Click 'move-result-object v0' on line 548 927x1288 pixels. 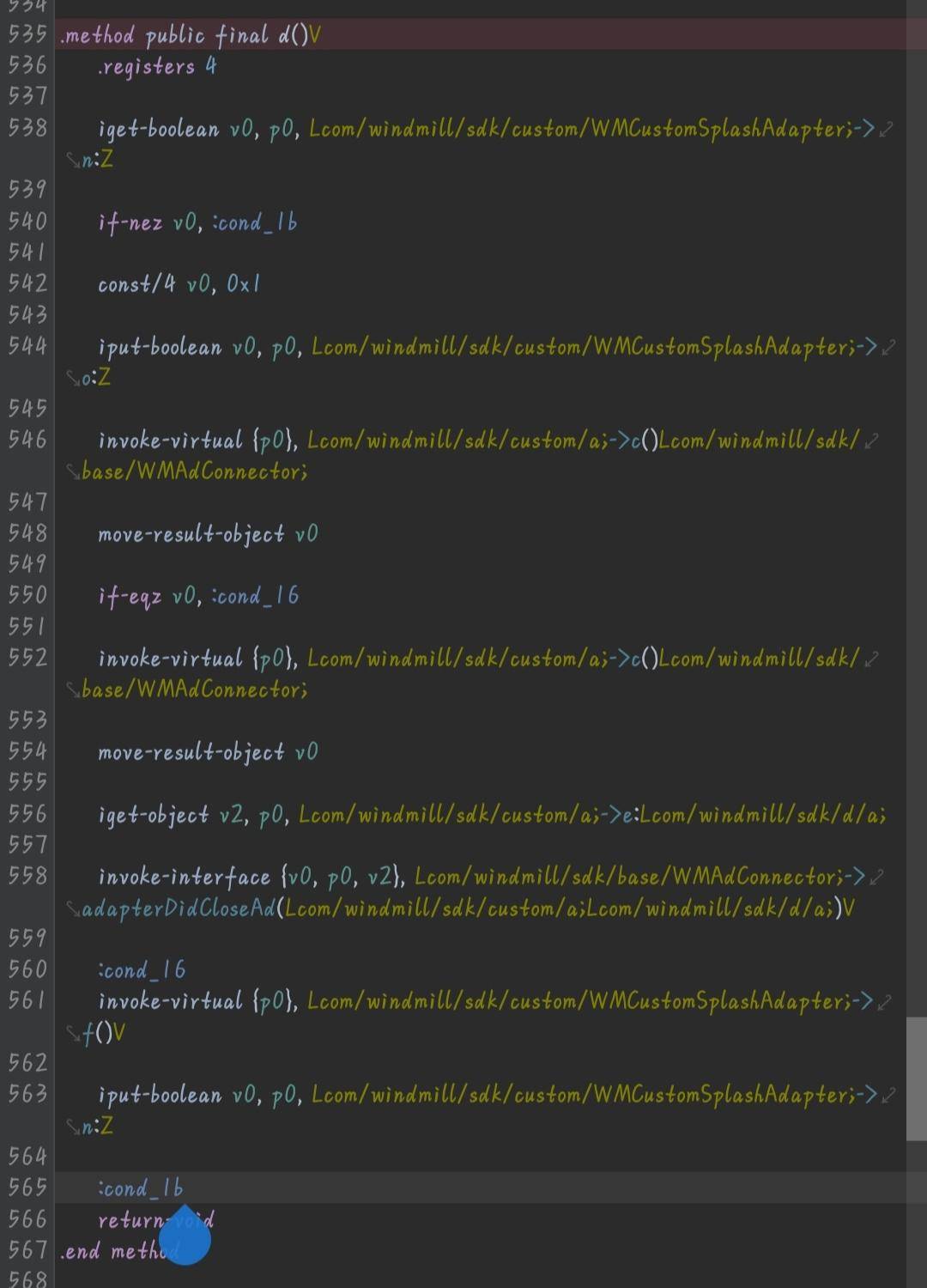[x=208, y=534]
